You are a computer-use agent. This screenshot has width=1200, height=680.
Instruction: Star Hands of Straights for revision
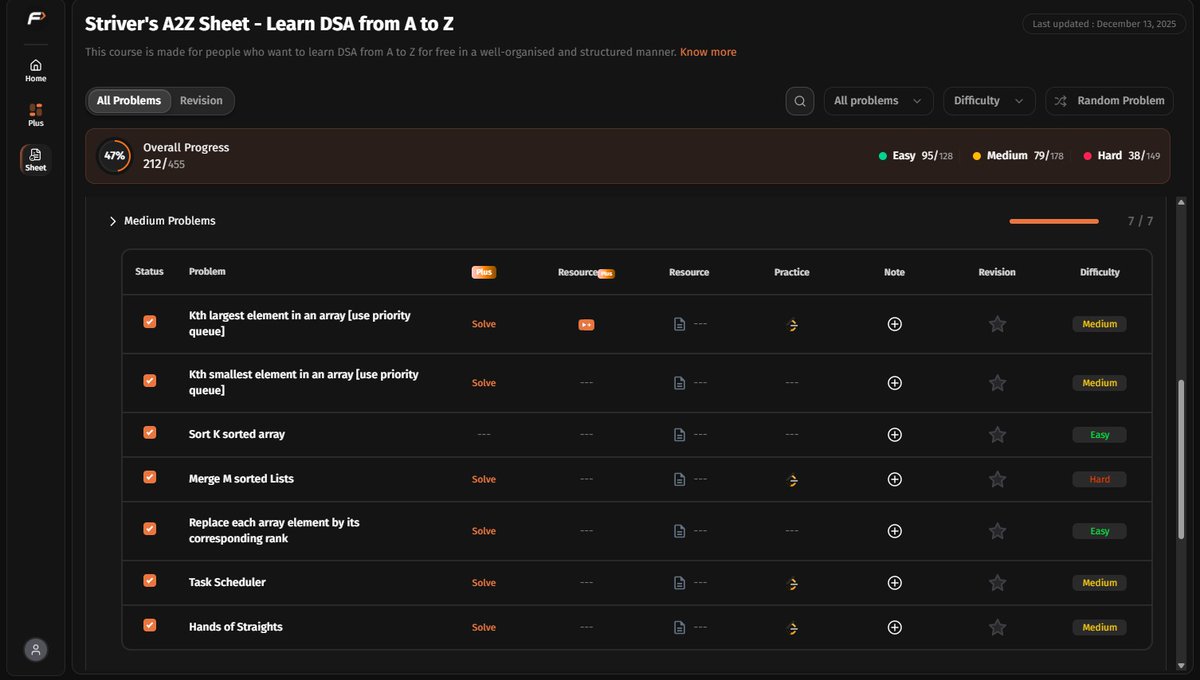[x=997, y=627]
